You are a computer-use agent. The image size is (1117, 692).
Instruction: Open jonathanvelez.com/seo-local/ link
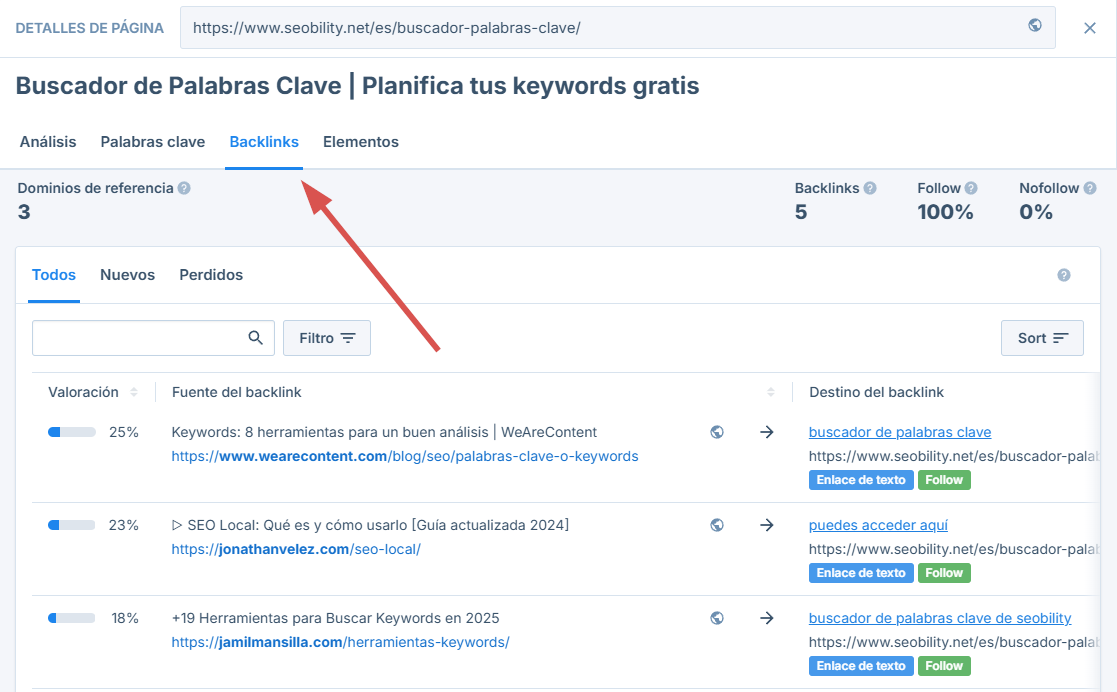click(296, 549)
